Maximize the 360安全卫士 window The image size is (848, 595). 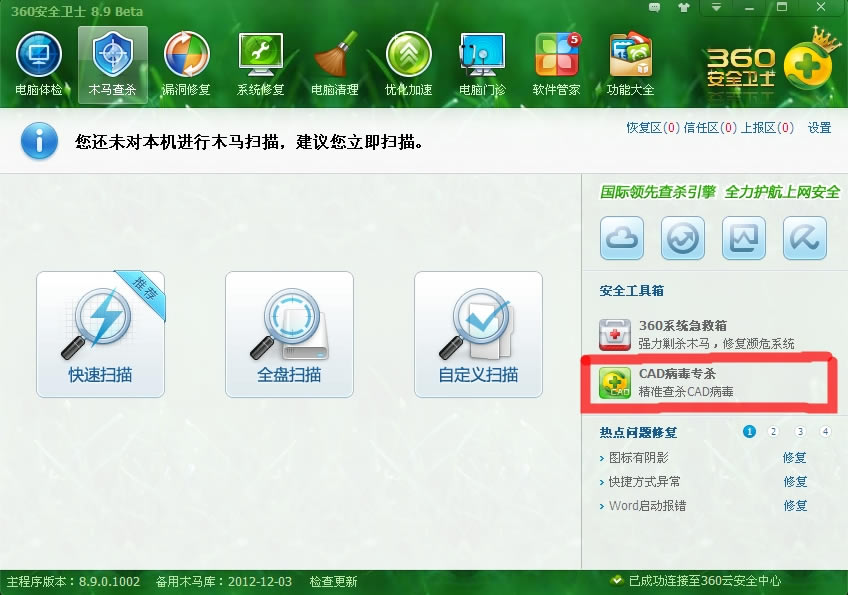tap(782, 8)
